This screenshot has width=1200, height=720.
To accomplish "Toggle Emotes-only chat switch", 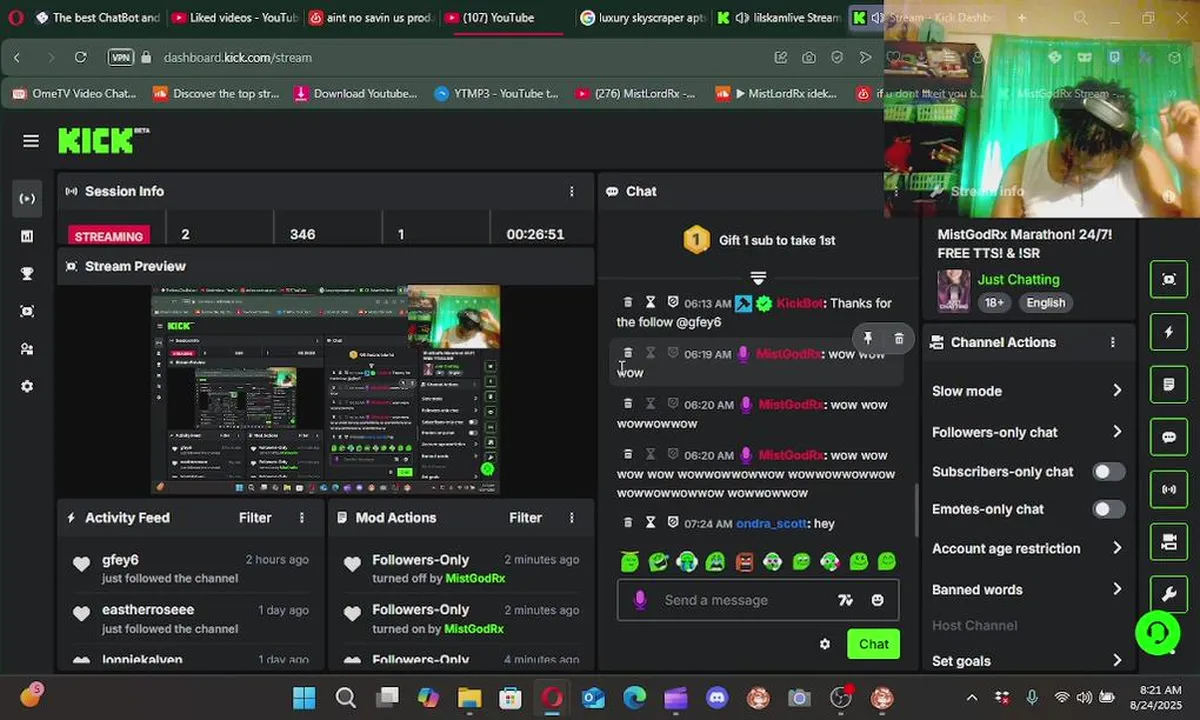I will 1108,510.
